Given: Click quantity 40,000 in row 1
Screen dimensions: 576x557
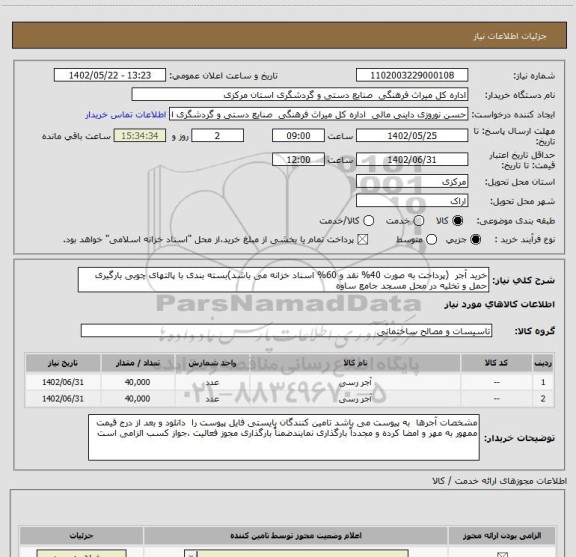Looking at the screenshot, I should pos(137,382).
